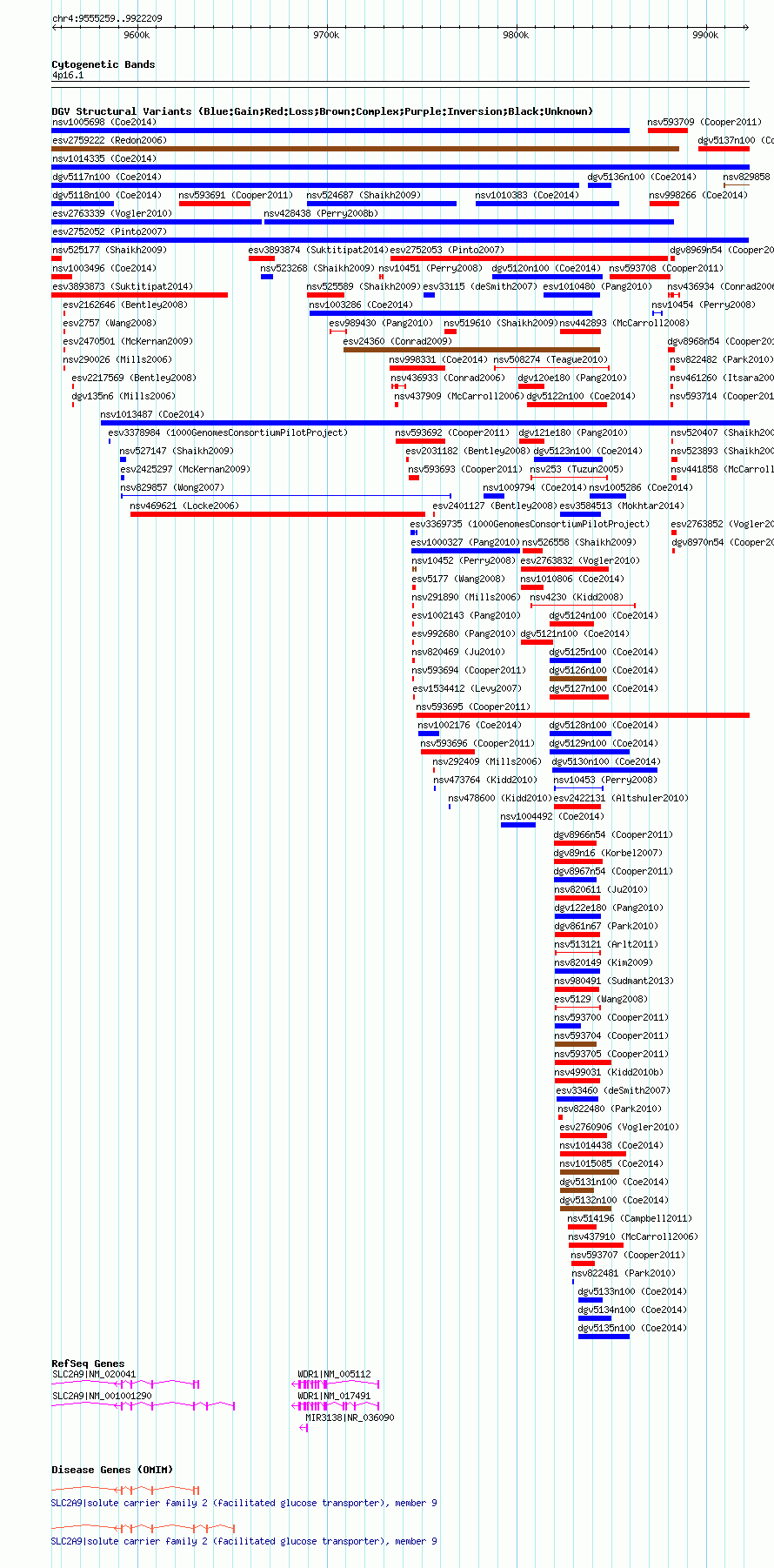Click the esv33115 (deSmith2007) label
This screenshot has width=774, height=1568.
[480, 286]
